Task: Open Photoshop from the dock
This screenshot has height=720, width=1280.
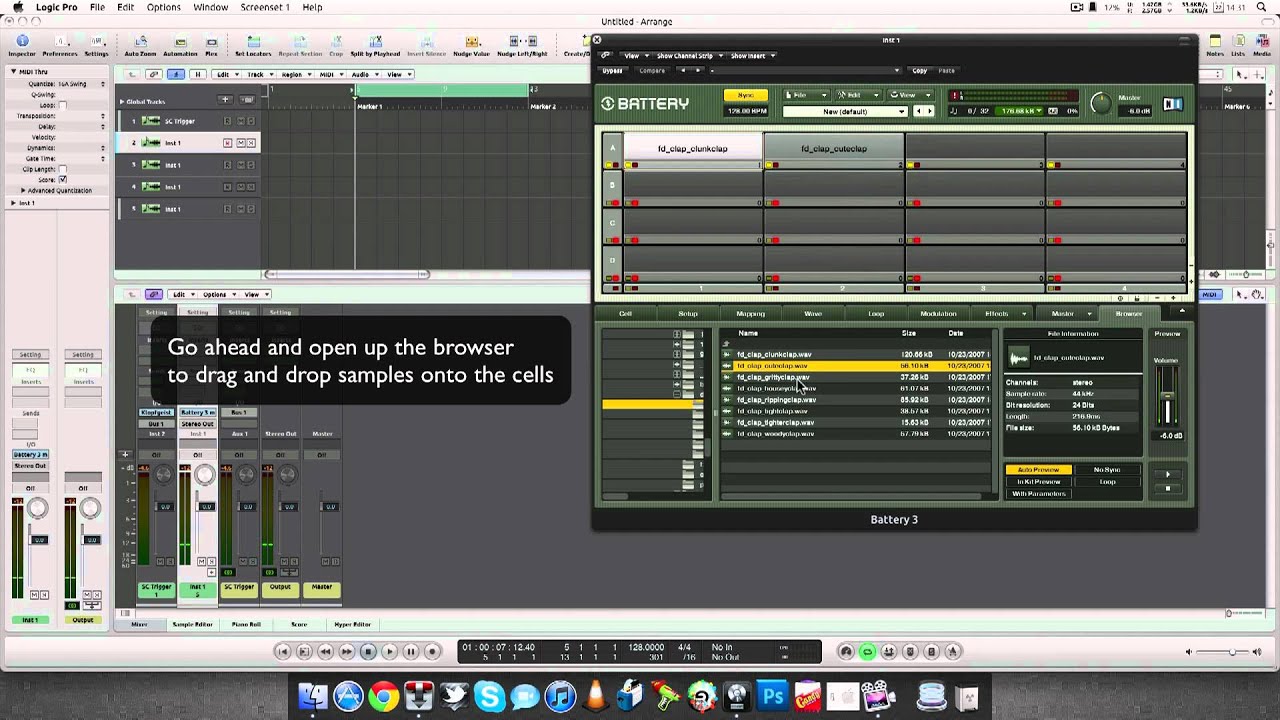Action: pyautogui.click(x=772, y=696)
